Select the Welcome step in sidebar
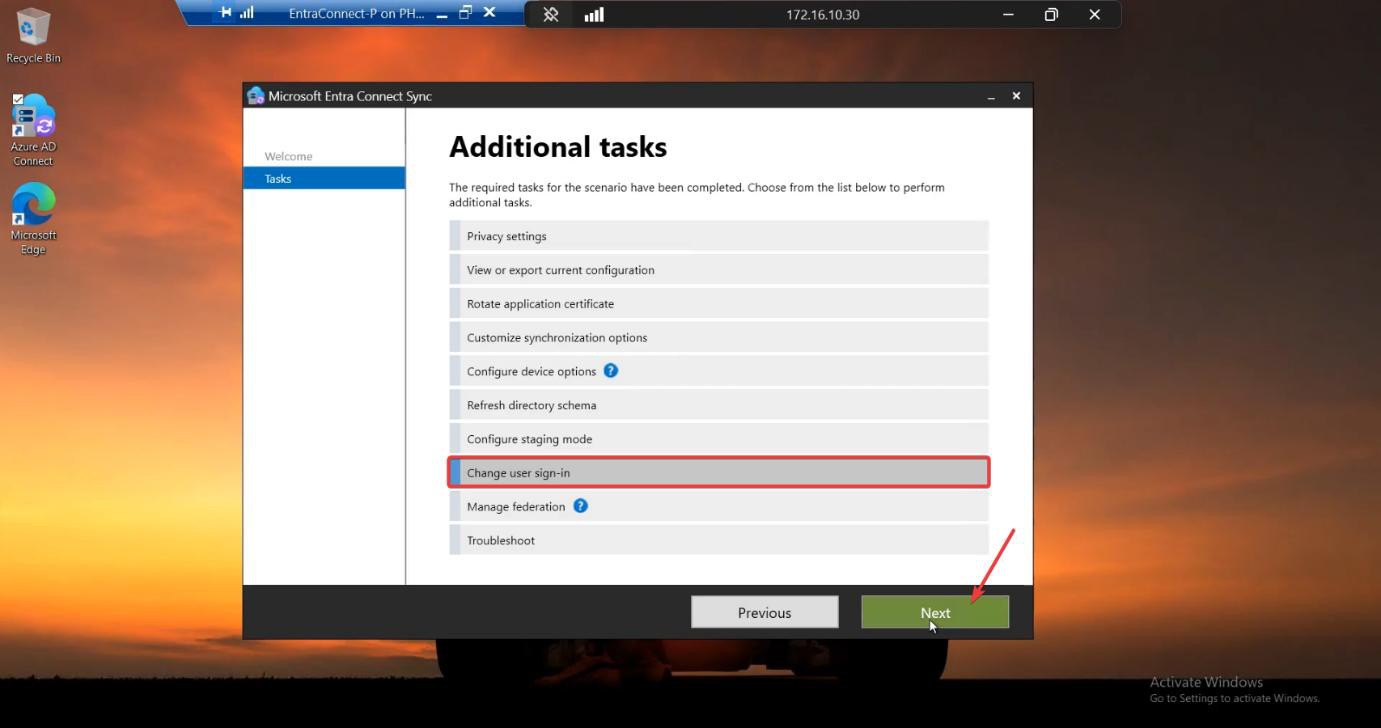1381x728 pixels. (288, 156)
